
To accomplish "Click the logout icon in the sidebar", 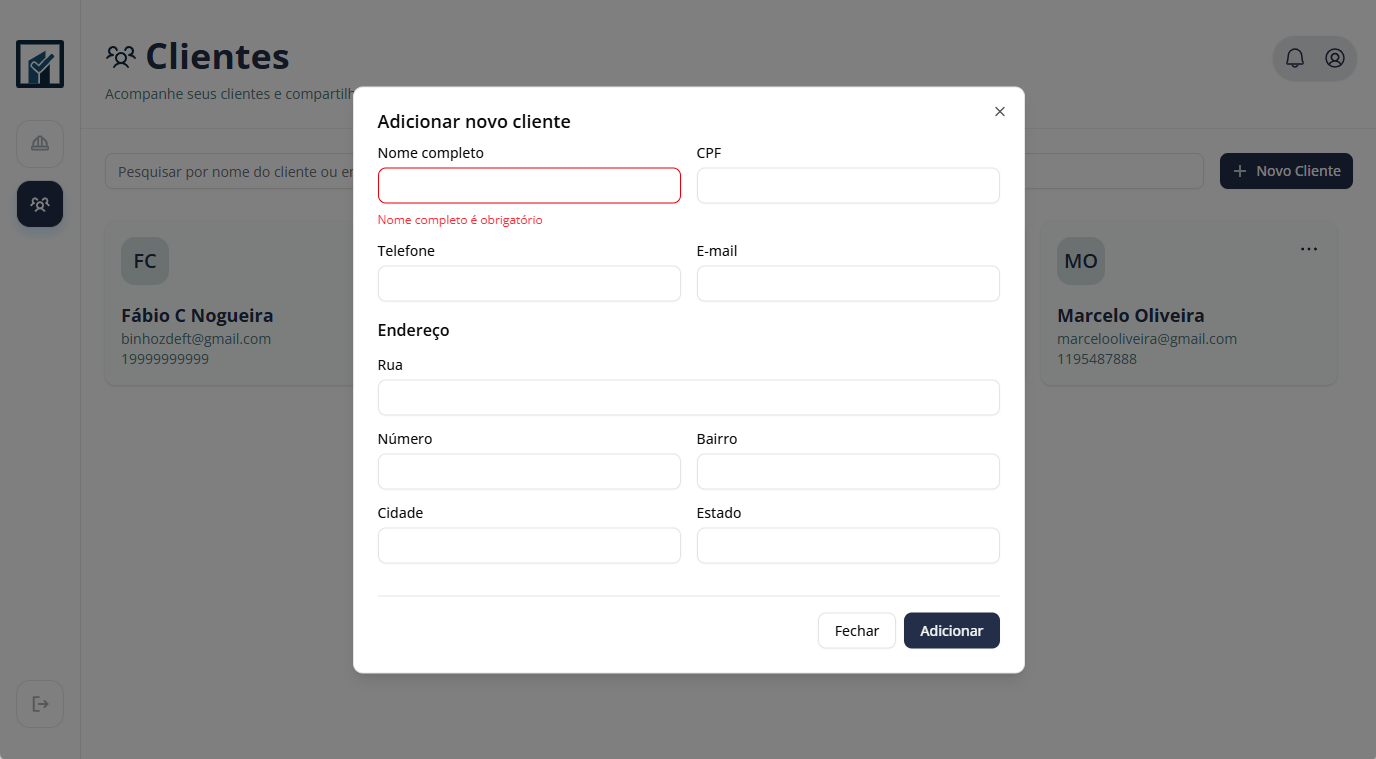I will pyautogui.click(x=40, y=704).
